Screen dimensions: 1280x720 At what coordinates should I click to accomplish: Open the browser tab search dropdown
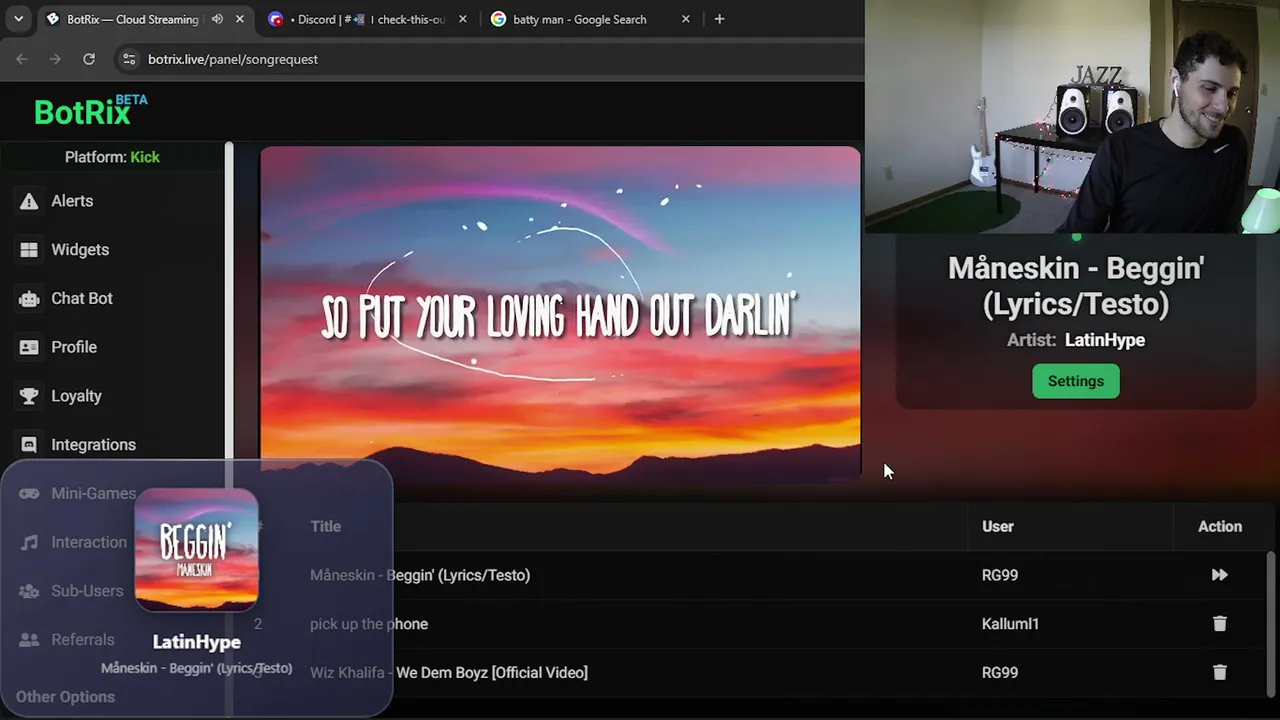point(18,19)
